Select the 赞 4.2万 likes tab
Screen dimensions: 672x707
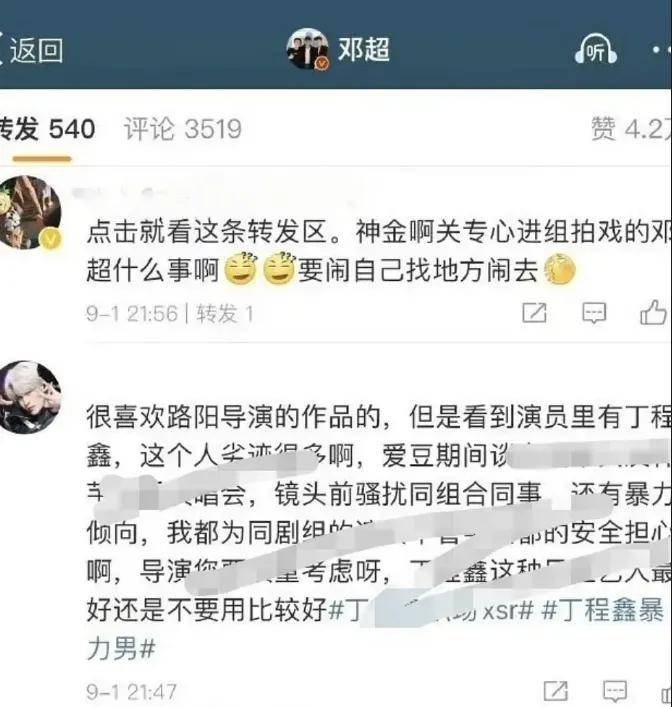click(x=631, y=129)
